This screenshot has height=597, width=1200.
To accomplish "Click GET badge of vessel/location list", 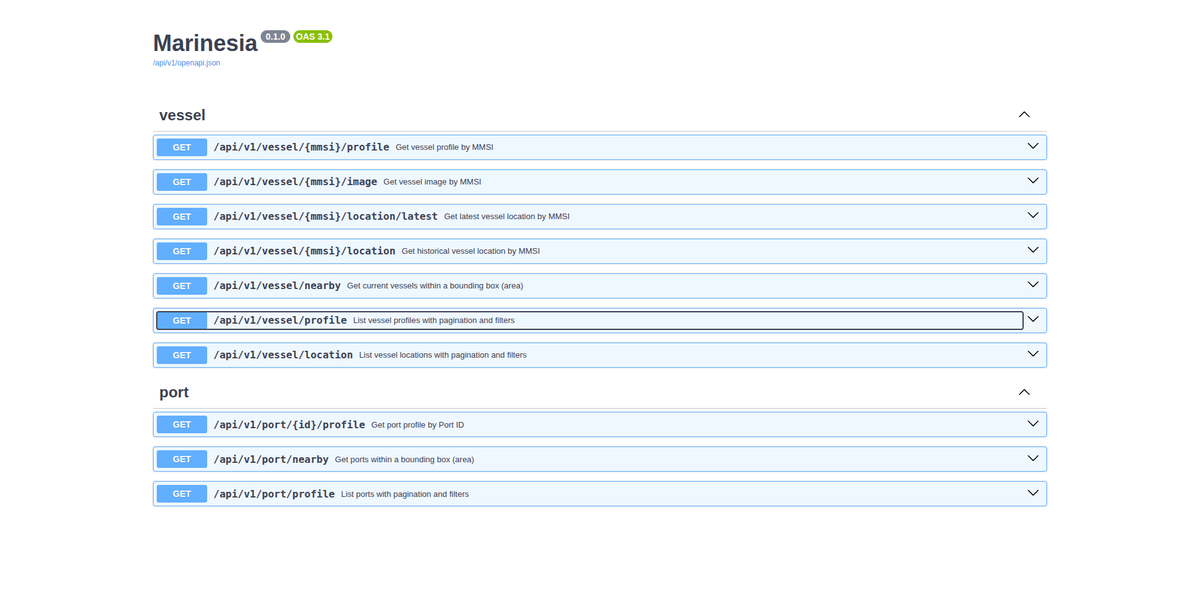I will click(x=182, y=355).
